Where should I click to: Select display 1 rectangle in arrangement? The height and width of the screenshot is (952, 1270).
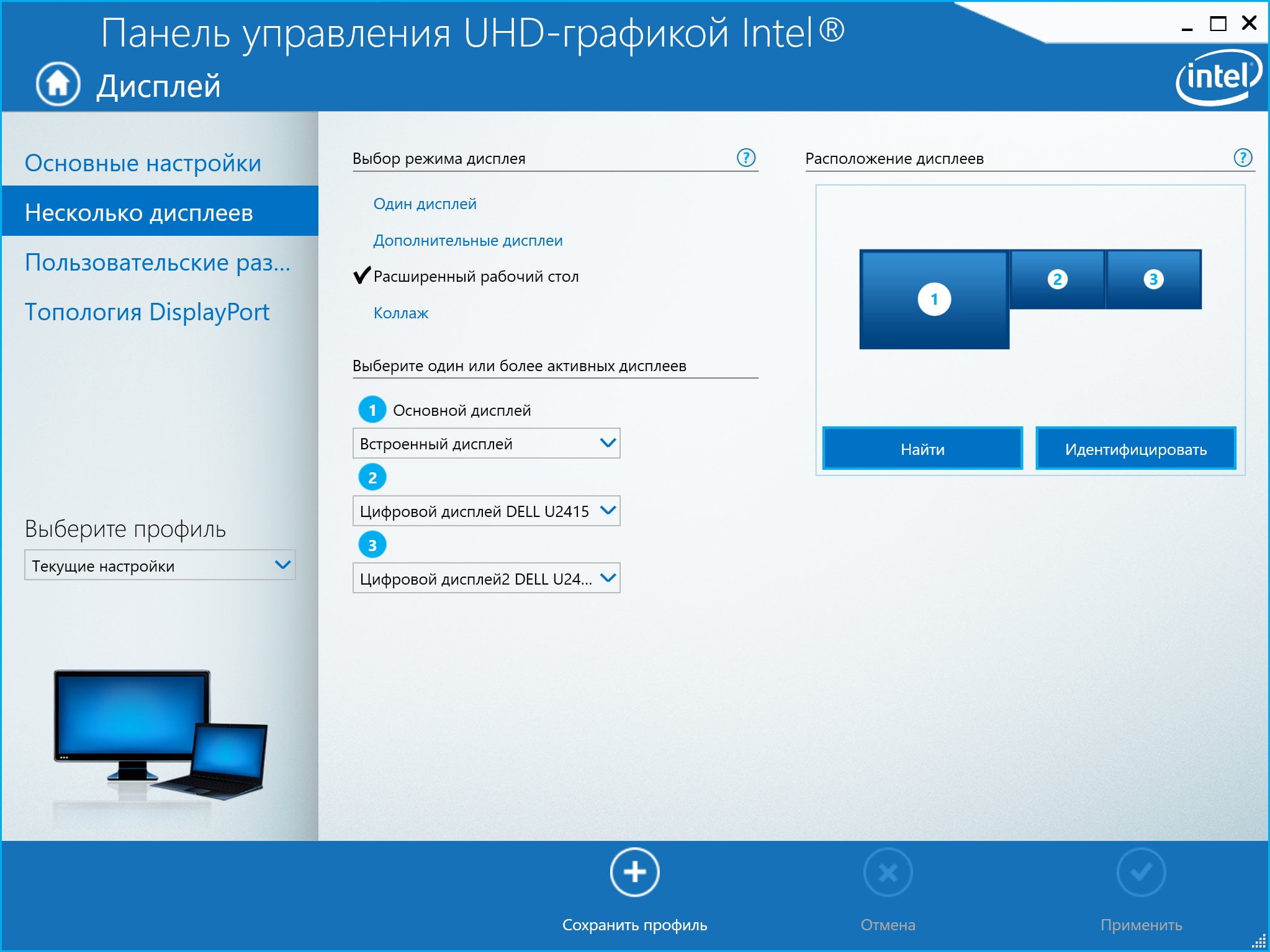tap(934, 299)
